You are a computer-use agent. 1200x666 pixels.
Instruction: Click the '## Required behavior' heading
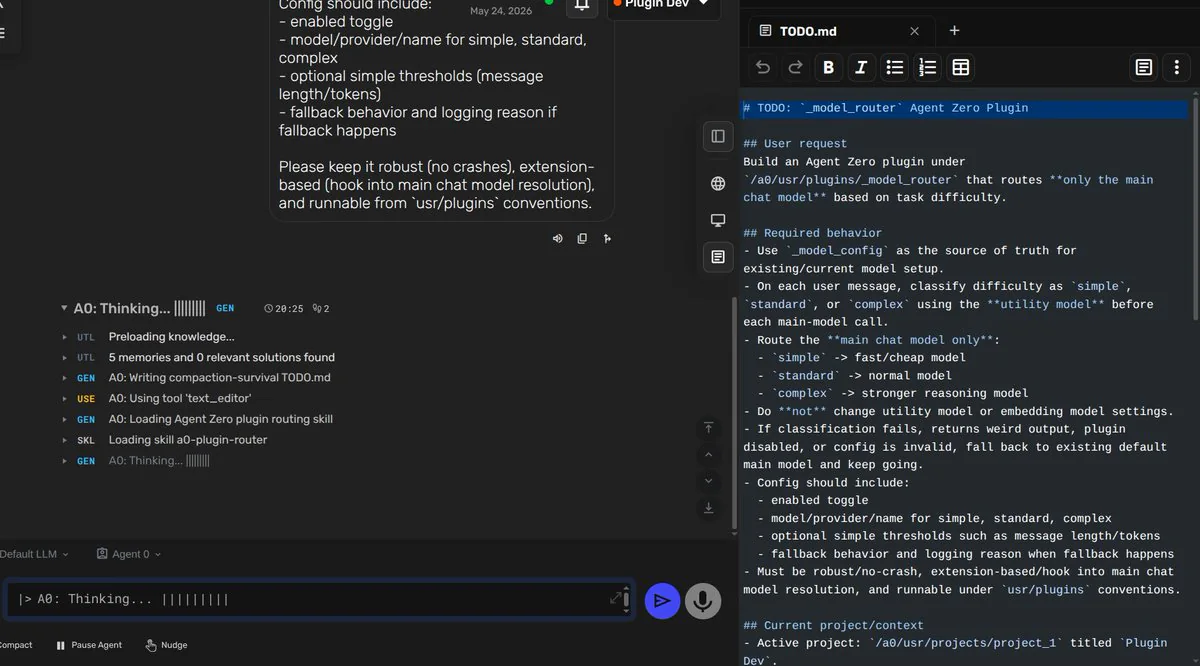[812, 233]
